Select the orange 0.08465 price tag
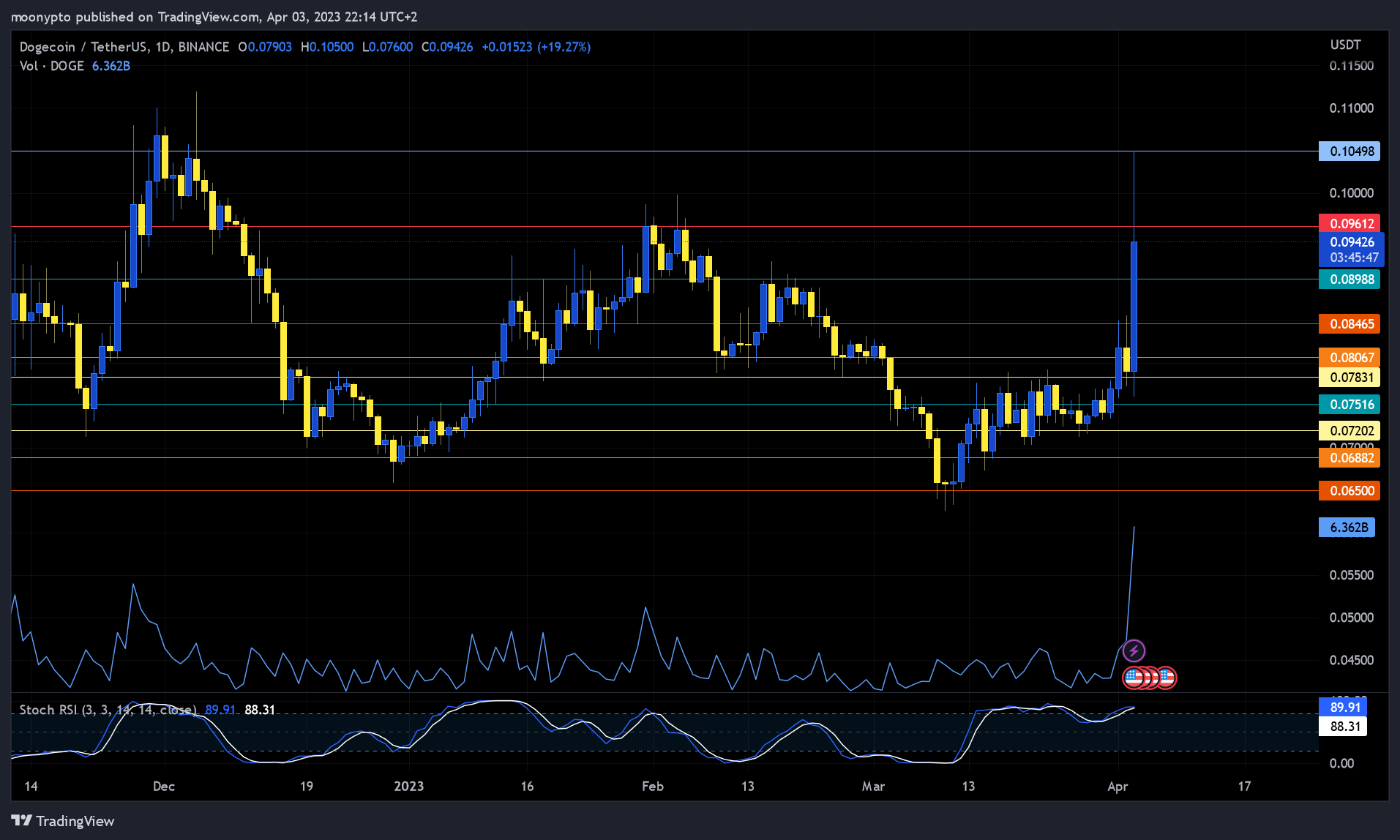This screenshot has width=1400, height=840. [x=1350, y=323]
